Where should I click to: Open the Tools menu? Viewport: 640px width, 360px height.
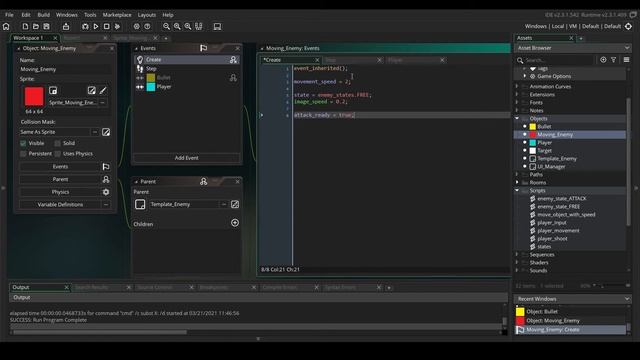[x=90, y=15]
